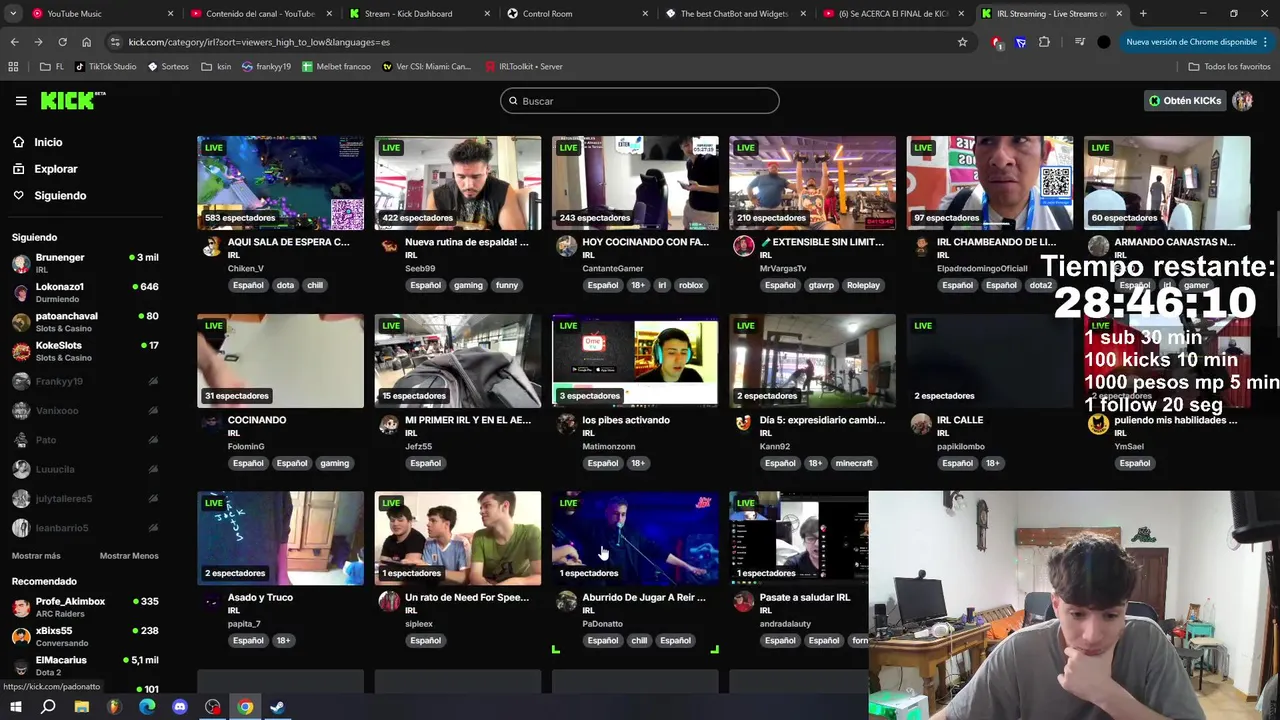Click the channel name PaDonatto
Viewport: 1280px width, 720px height.
tap(602, 624)
